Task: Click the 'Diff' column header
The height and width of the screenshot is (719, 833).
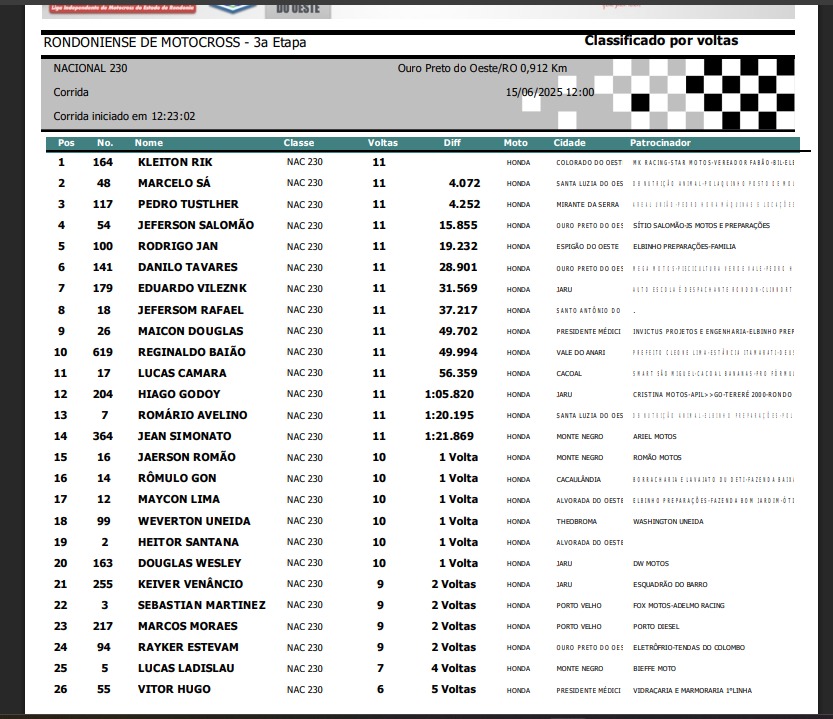Action: tap(452, 143)
